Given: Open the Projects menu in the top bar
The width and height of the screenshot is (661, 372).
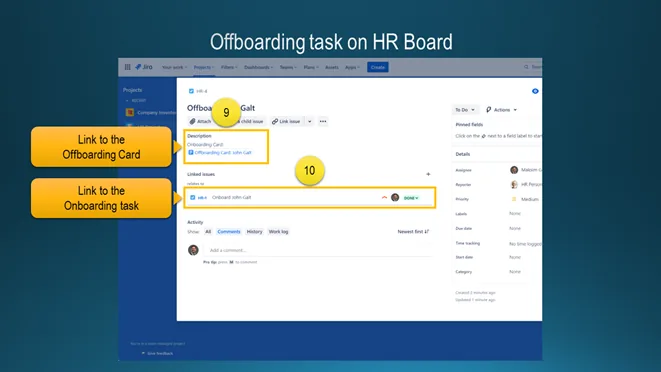Looking at the screenshot, I should [204, 67].
